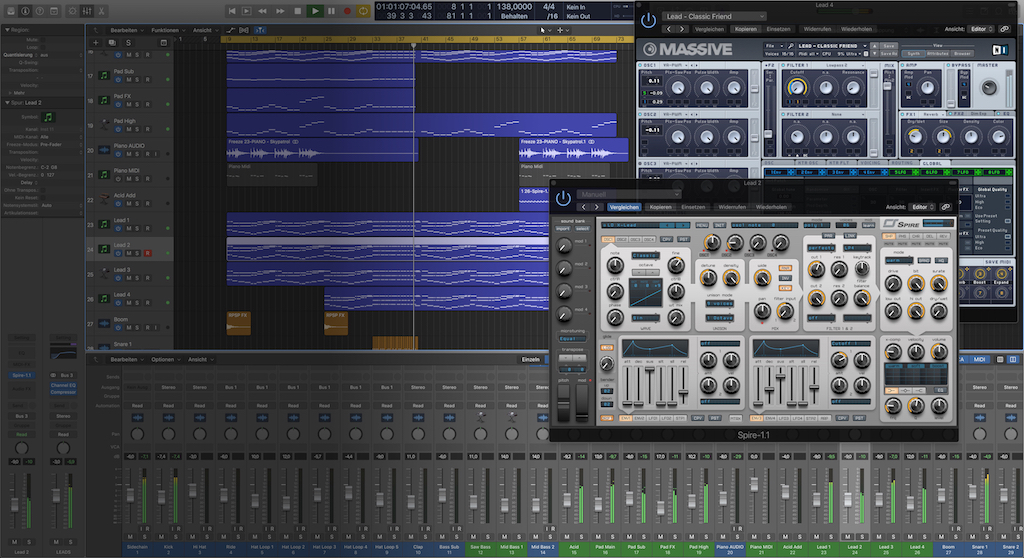
Task: Open the Editors scissors icon
Action: click(101, 10)
